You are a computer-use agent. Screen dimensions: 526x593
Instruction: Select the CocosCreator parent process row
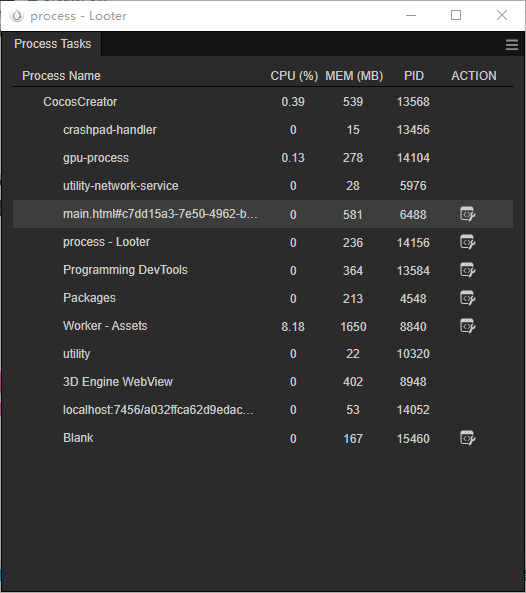pos(263,102)
